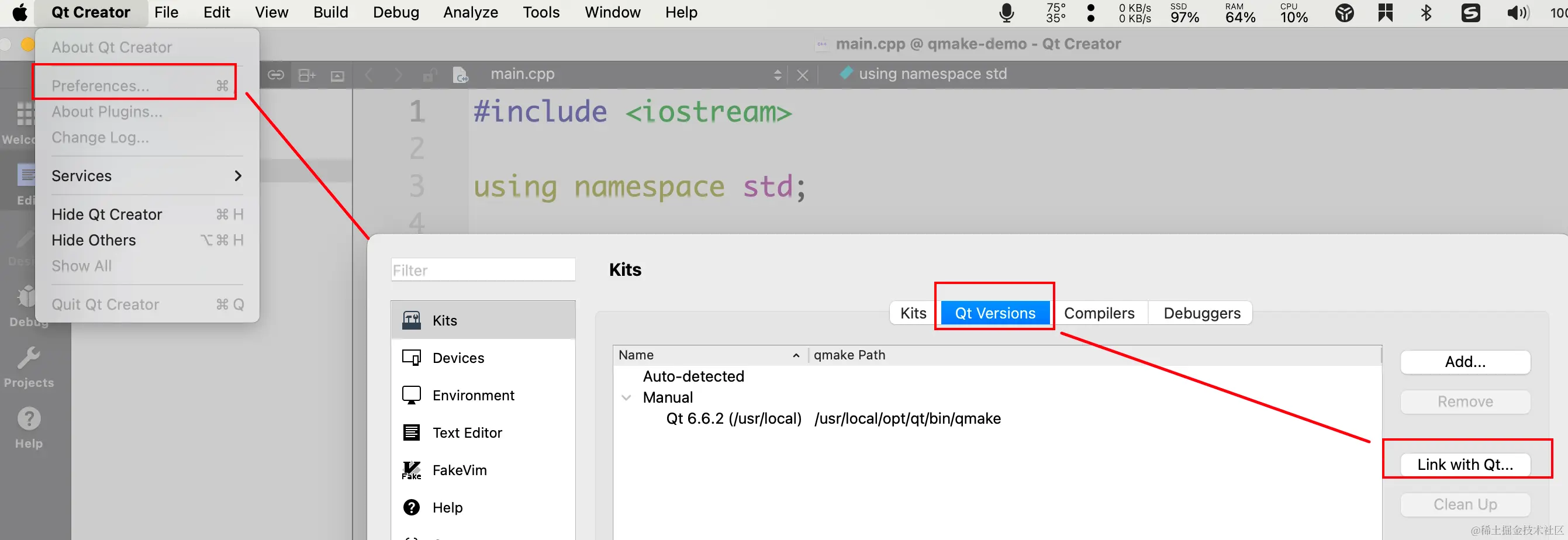Switch to the Compilers tab
Viewport: 1568px width, 540px height.
(1099, 313)
